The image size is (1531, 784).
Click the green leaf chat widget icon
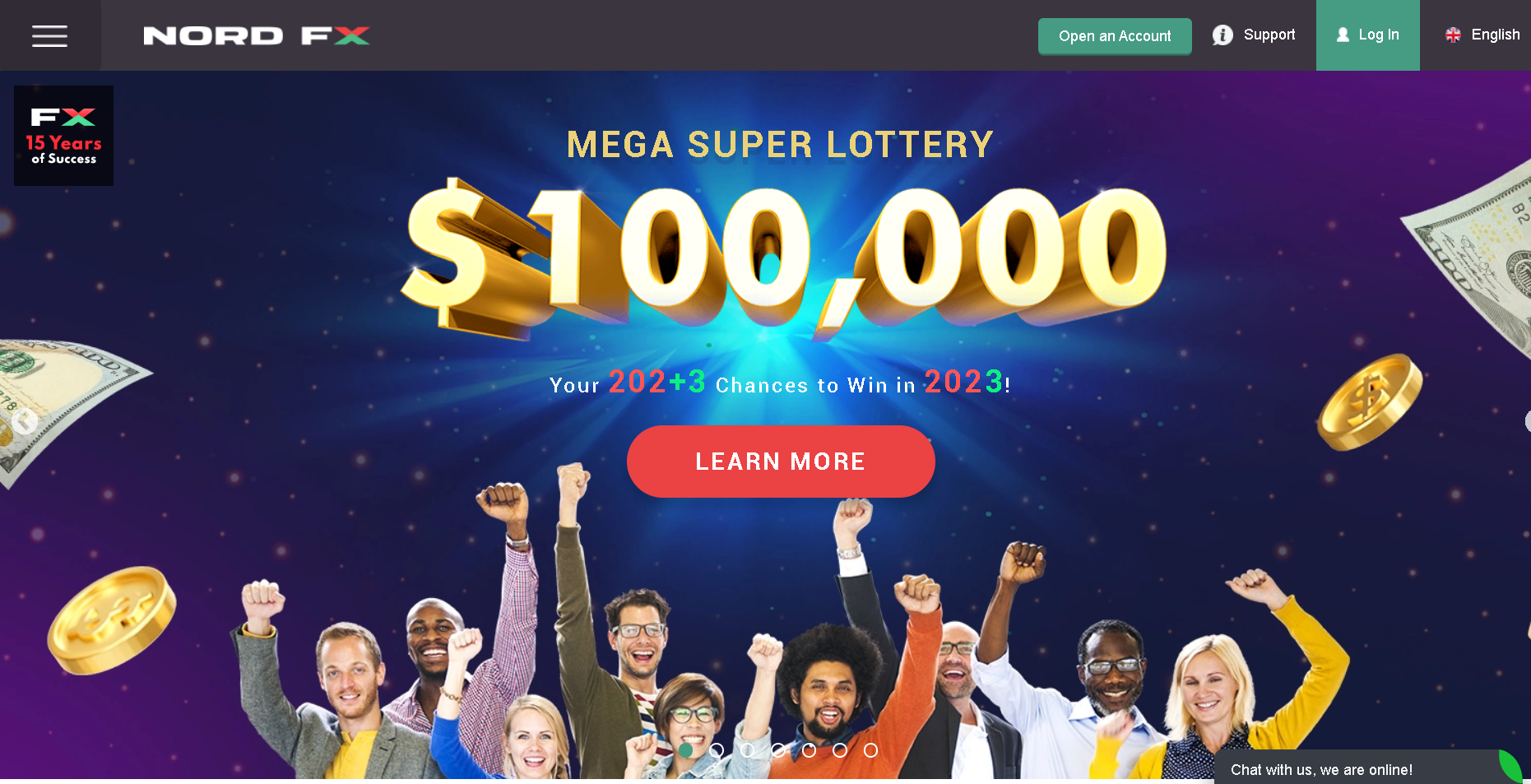1510,766
